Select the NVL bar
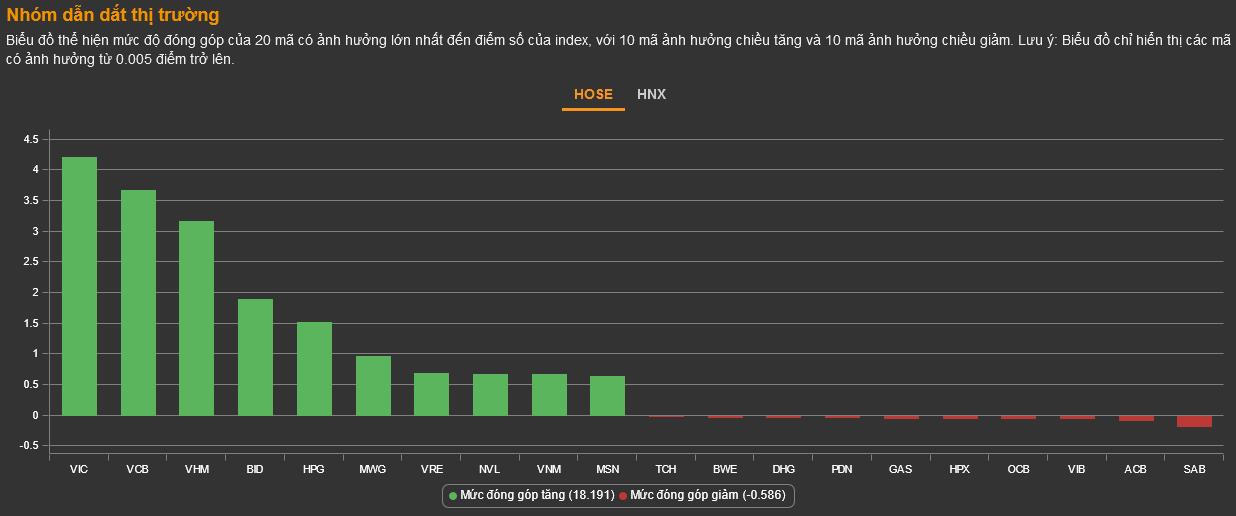 (490, 394)
